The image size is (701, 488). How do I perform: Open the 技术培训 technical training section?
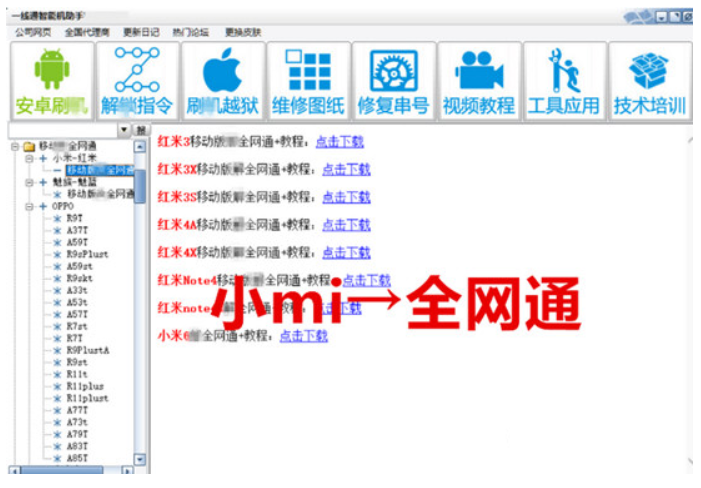[x=650, y=81]
